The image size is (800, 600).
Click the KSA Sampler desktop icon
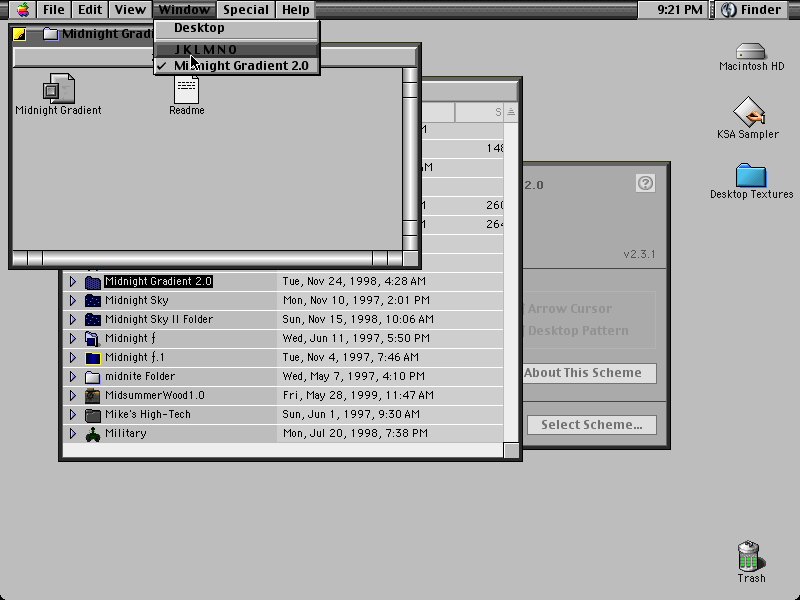coord(748,111)
